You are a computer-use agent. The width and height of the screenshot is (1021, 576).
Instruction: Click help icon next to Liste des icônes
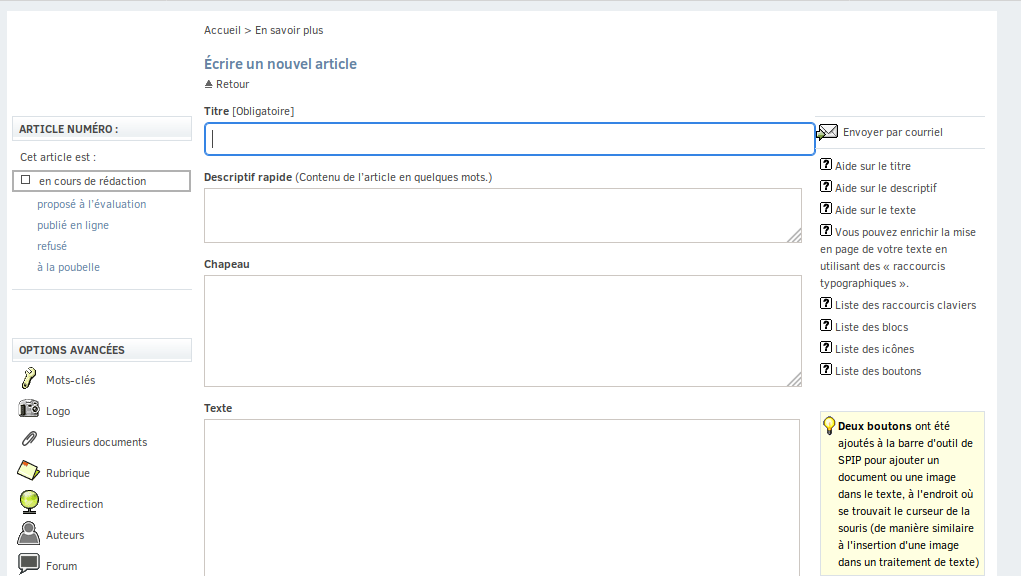[826, 348]
